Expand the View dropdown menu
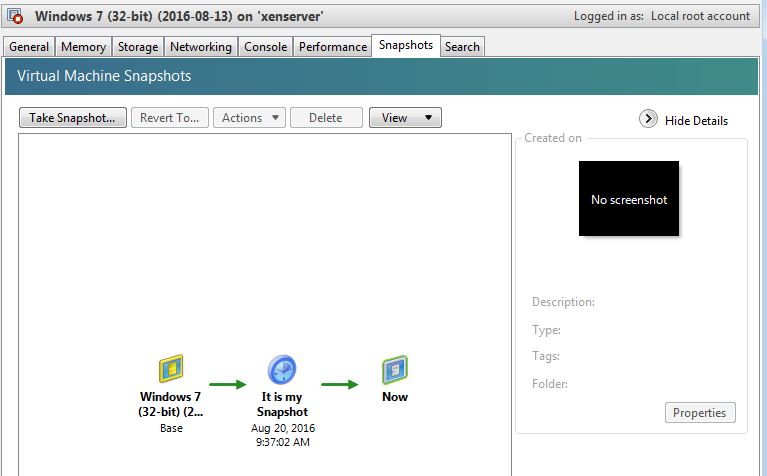The height and width of the screenshot is (476, 767). pyautogui.click(x=405, y=118)
